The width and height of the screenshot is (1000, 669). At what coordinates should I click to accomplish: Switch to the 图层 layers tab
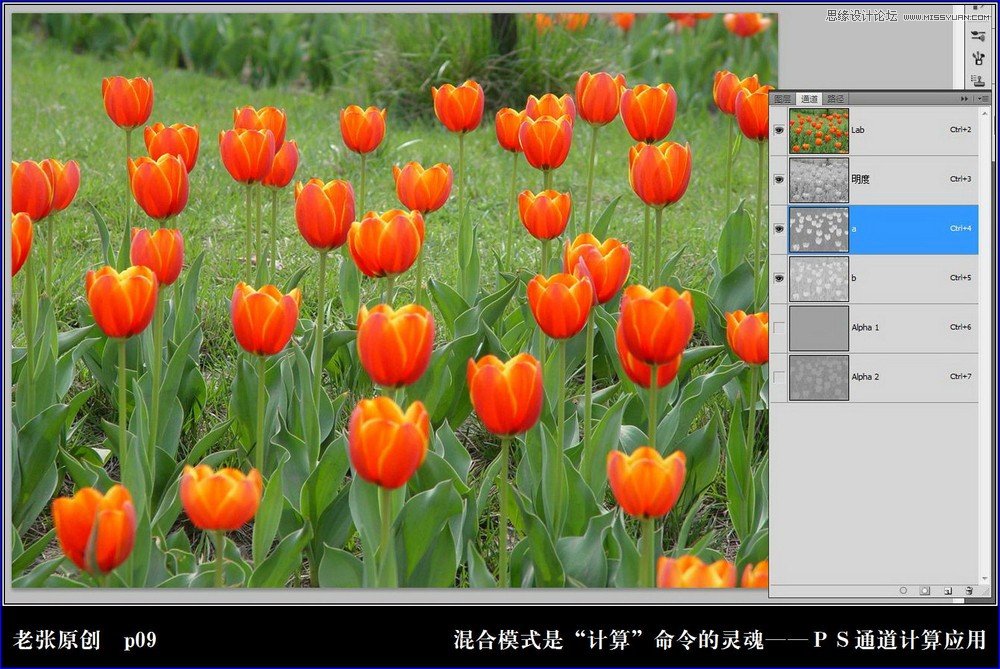[x=783, y=99]
